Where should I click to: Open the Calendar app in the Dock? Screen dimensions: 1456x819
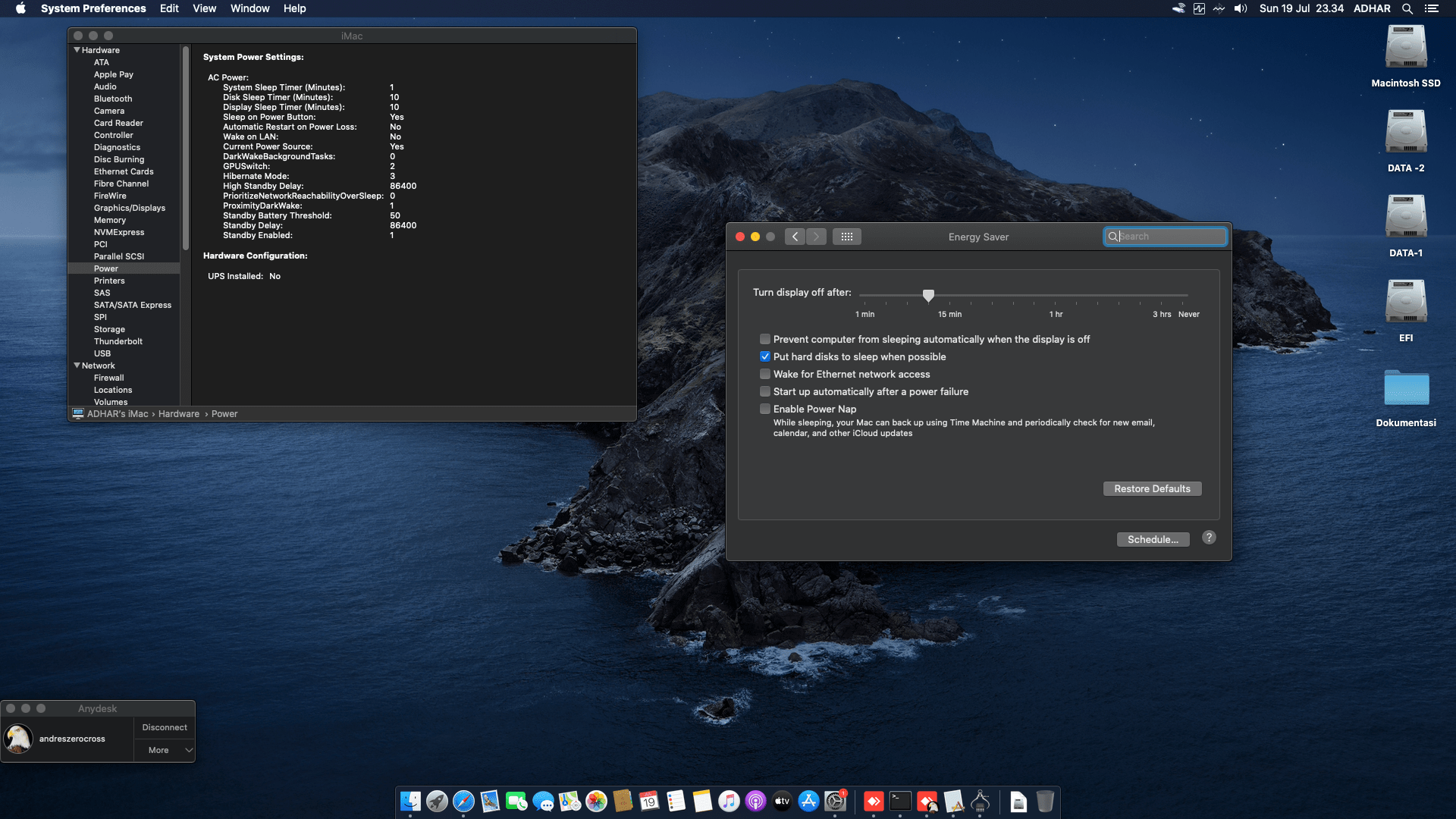pyautogui.click(x=649, y=801)
